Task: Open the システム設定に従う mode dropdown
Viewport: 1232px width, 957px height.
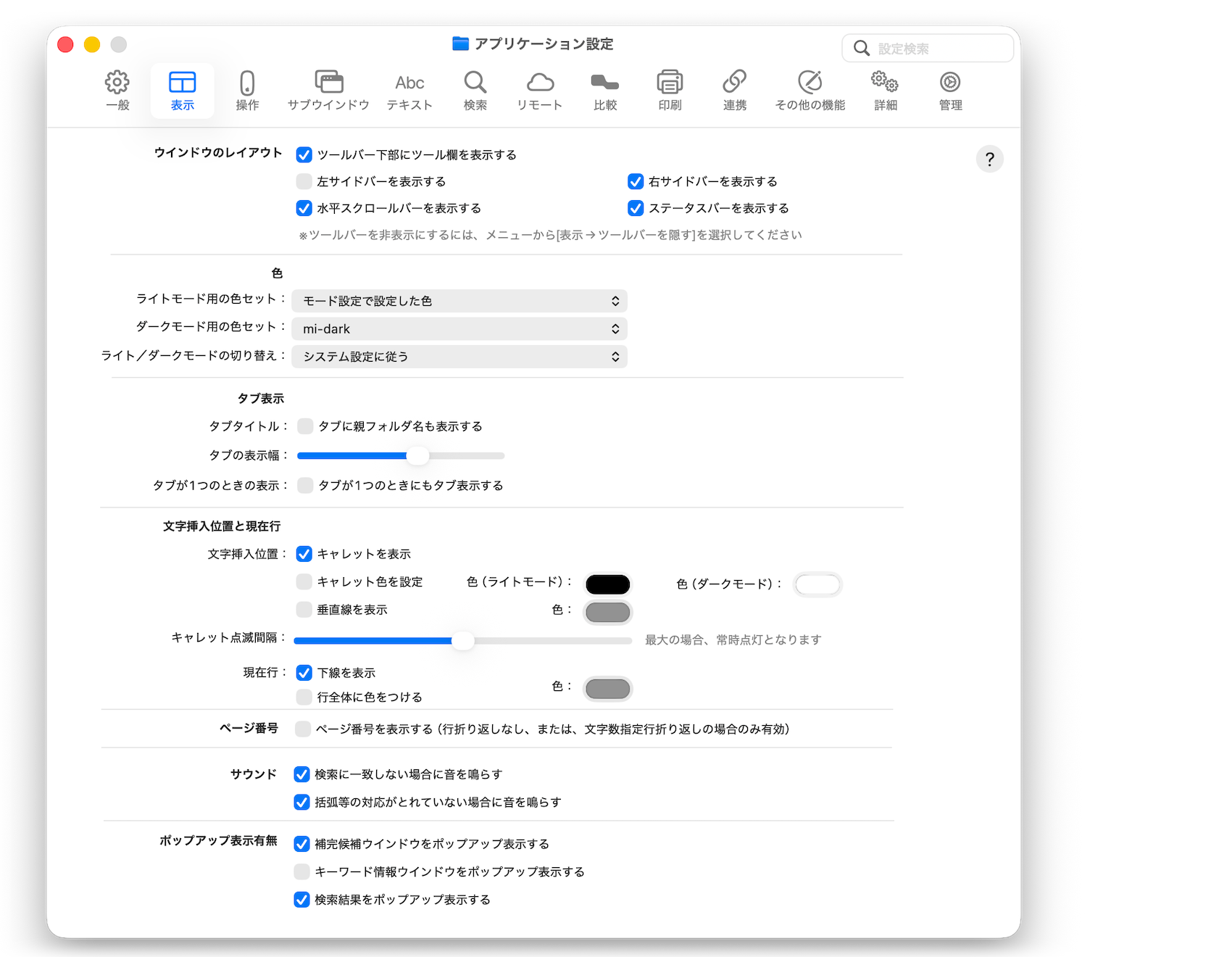Action: [x=459, y=357]
